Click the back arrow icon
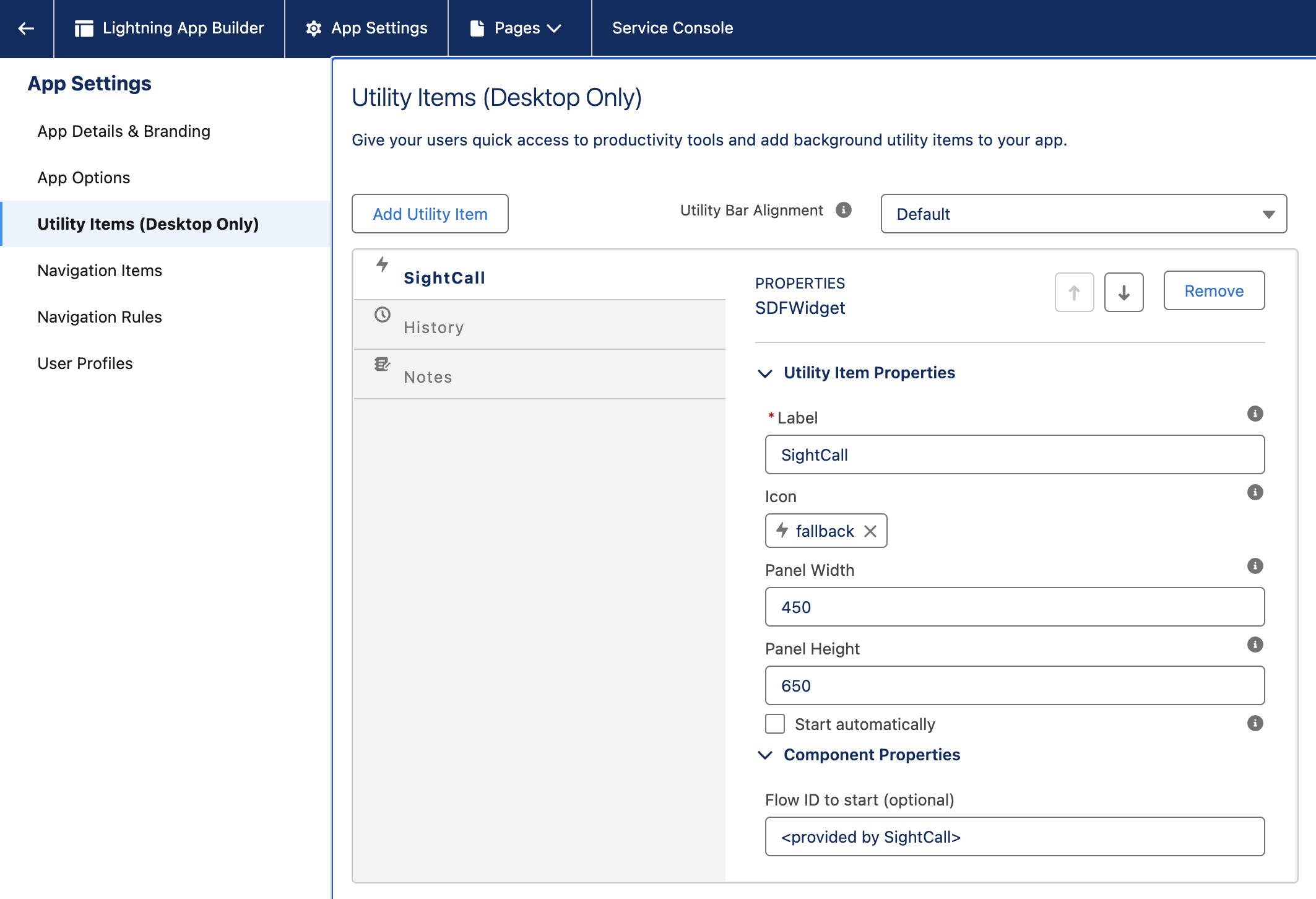Screen dimensions: 1316x899 pos(26,28)
